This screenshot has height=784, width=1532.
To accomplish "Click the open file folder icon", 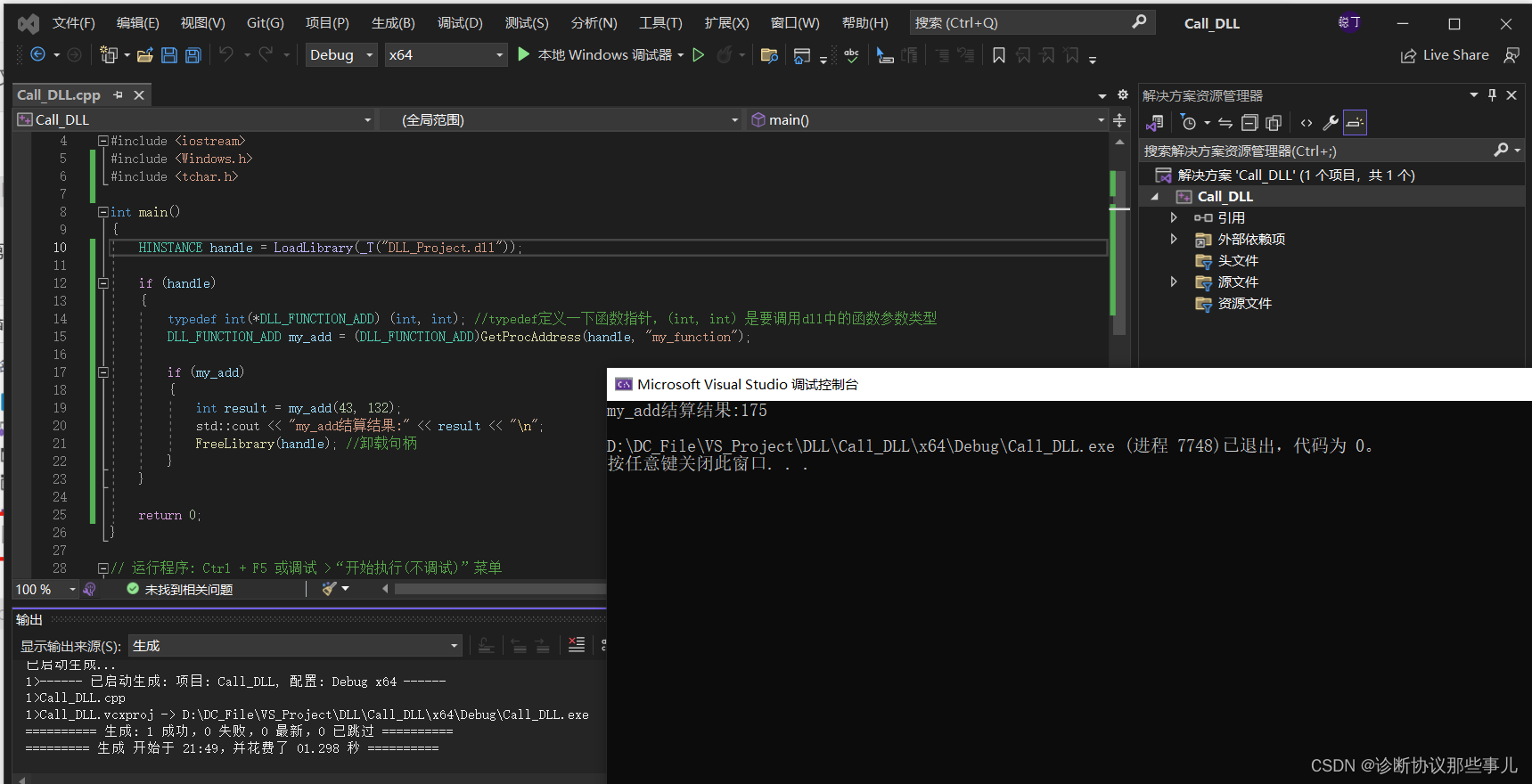I will pos(145,55).
